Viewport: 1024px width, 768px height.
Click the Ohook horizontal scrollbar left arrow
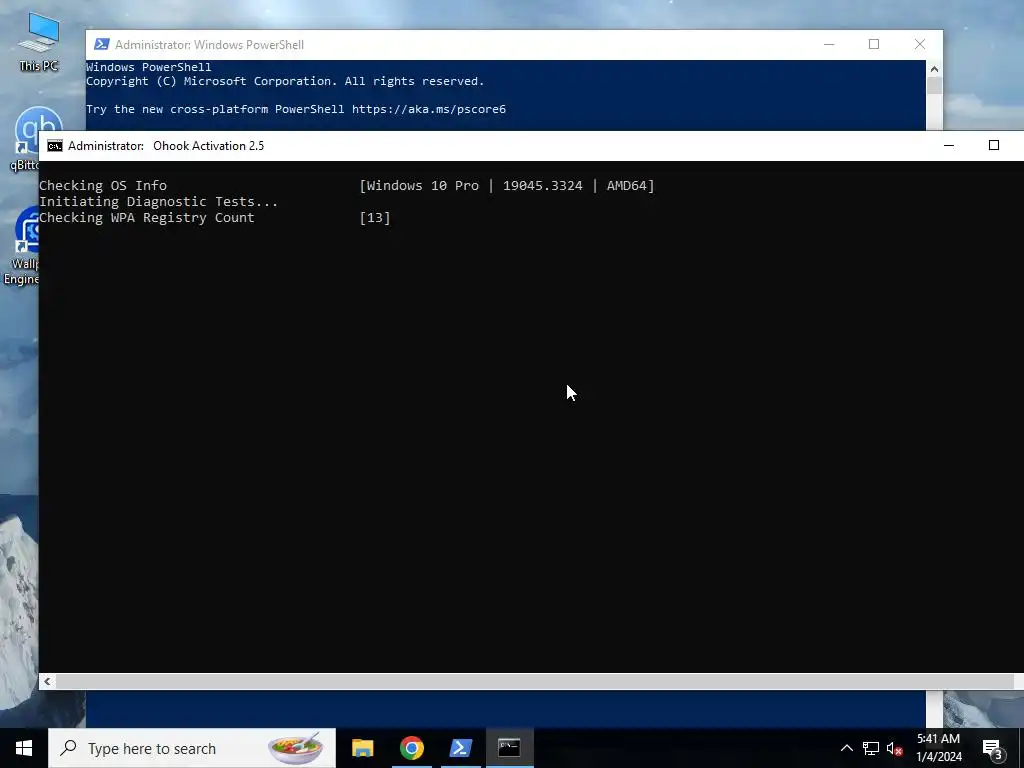pyautogui.click(x=47, y=681)
